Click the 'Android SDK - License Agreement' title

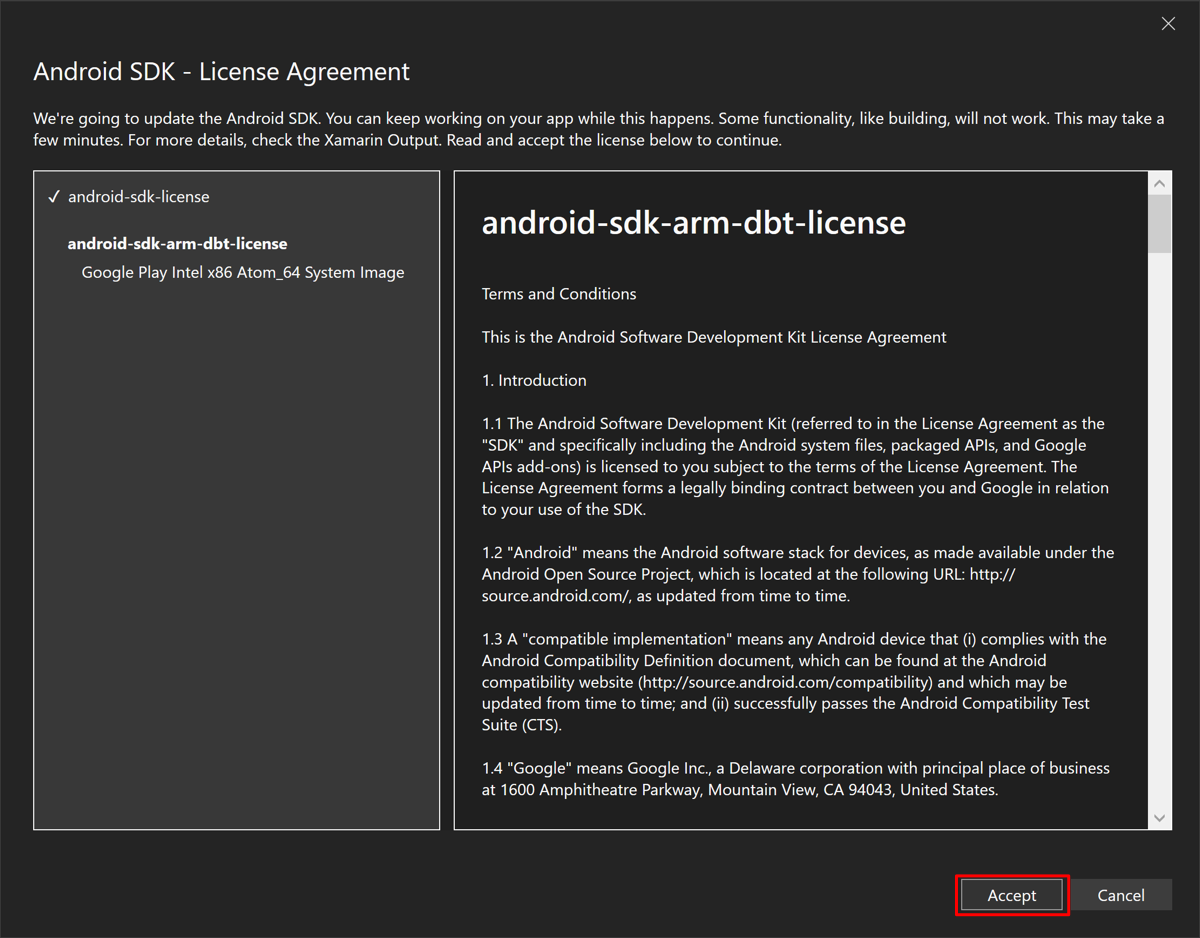[222, 72]
